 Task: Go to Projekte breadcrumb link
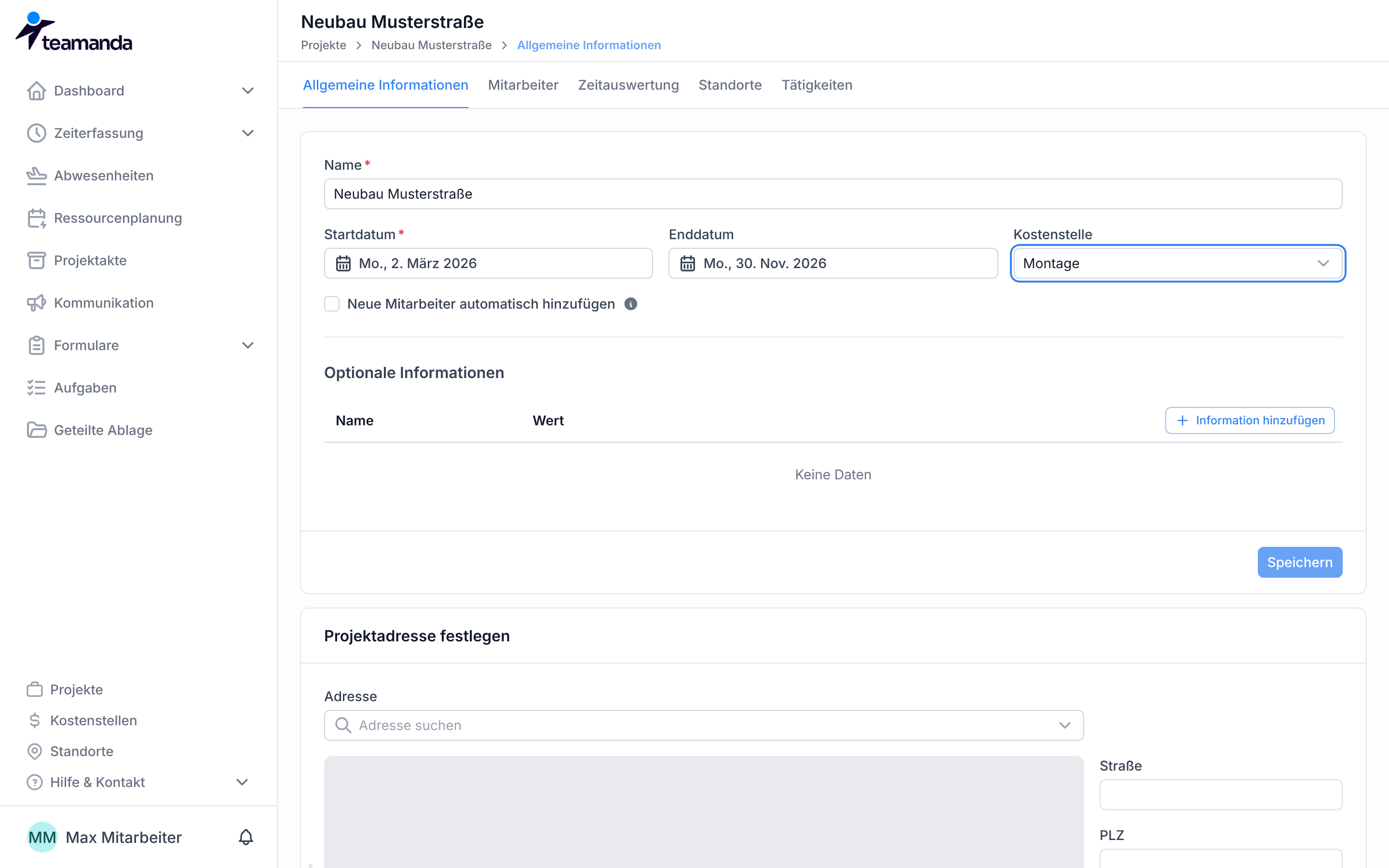(x=323, y=45)
